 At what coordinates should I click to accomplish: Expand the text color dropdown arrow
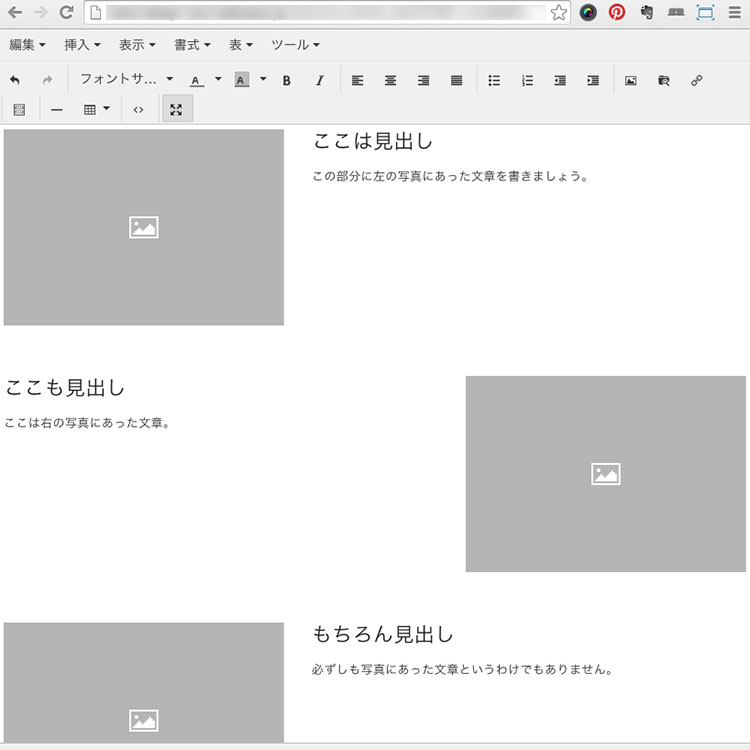click(218, 80)
